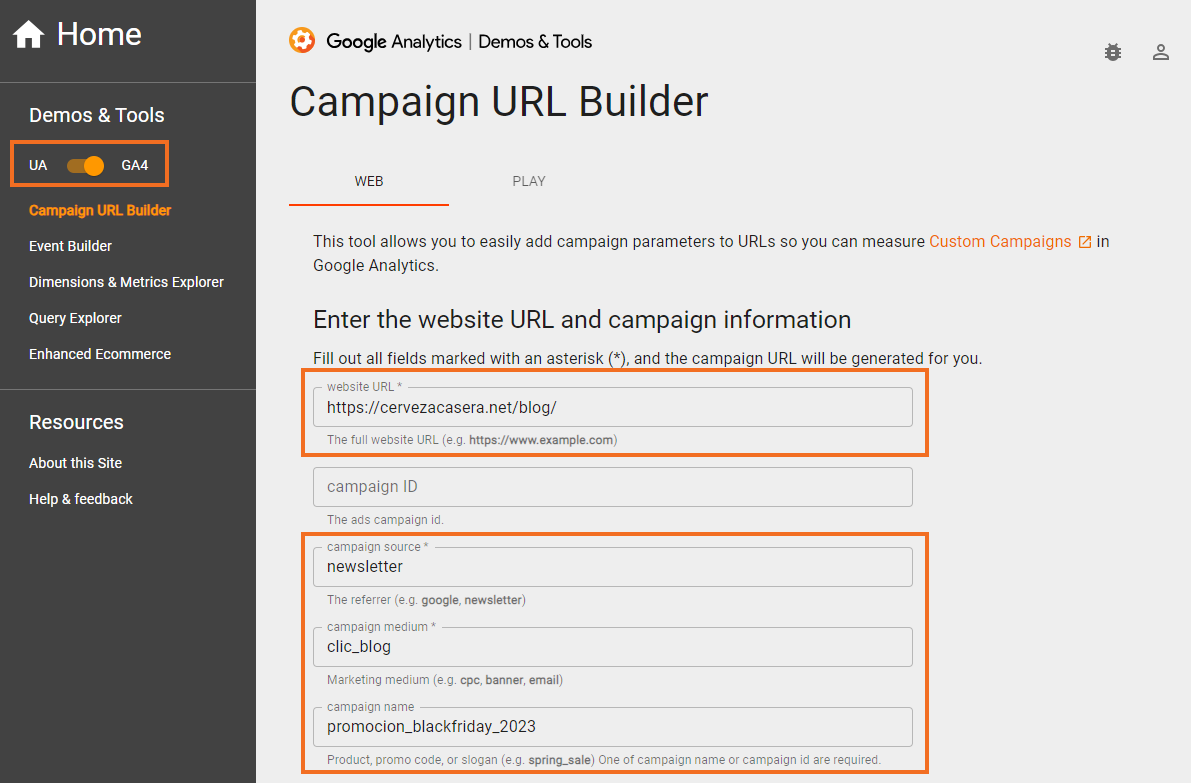Switch to the WEB tab

click(369, 181)
